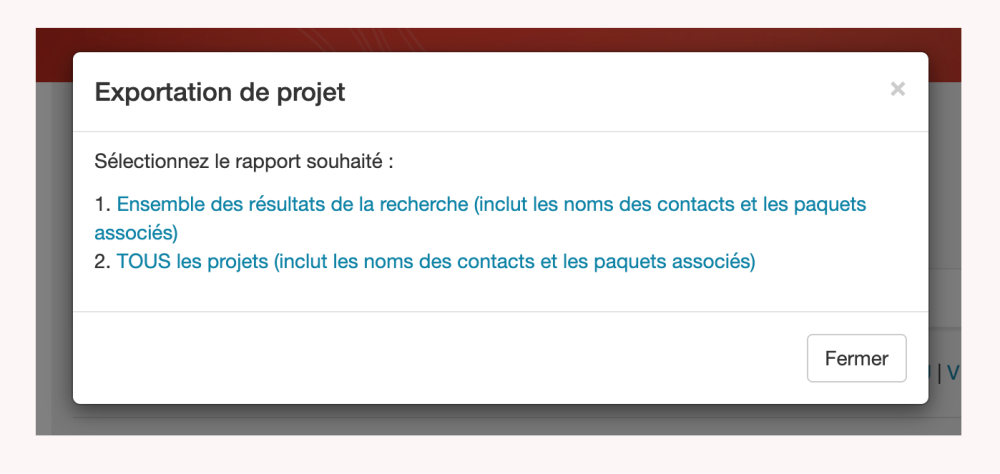Viewport: 1000px width, 474px height.
Task: Close the Exportation de projet dialog with X
Action: [x=897, y=90]
